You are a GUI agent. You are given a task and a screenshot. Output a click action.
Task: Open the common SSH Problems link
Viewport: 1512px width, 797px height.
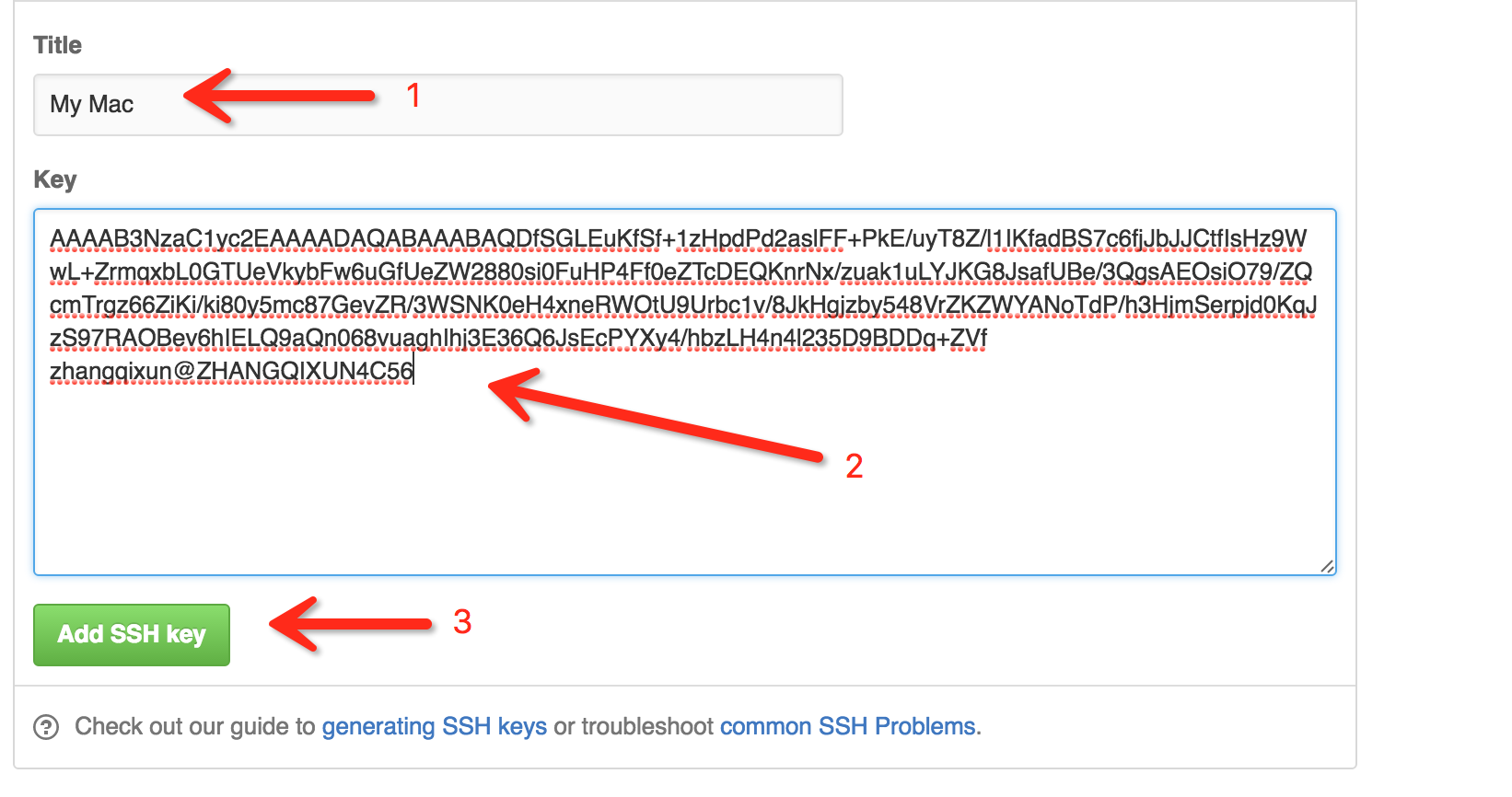pyautogui.click(x=847, y=726)
